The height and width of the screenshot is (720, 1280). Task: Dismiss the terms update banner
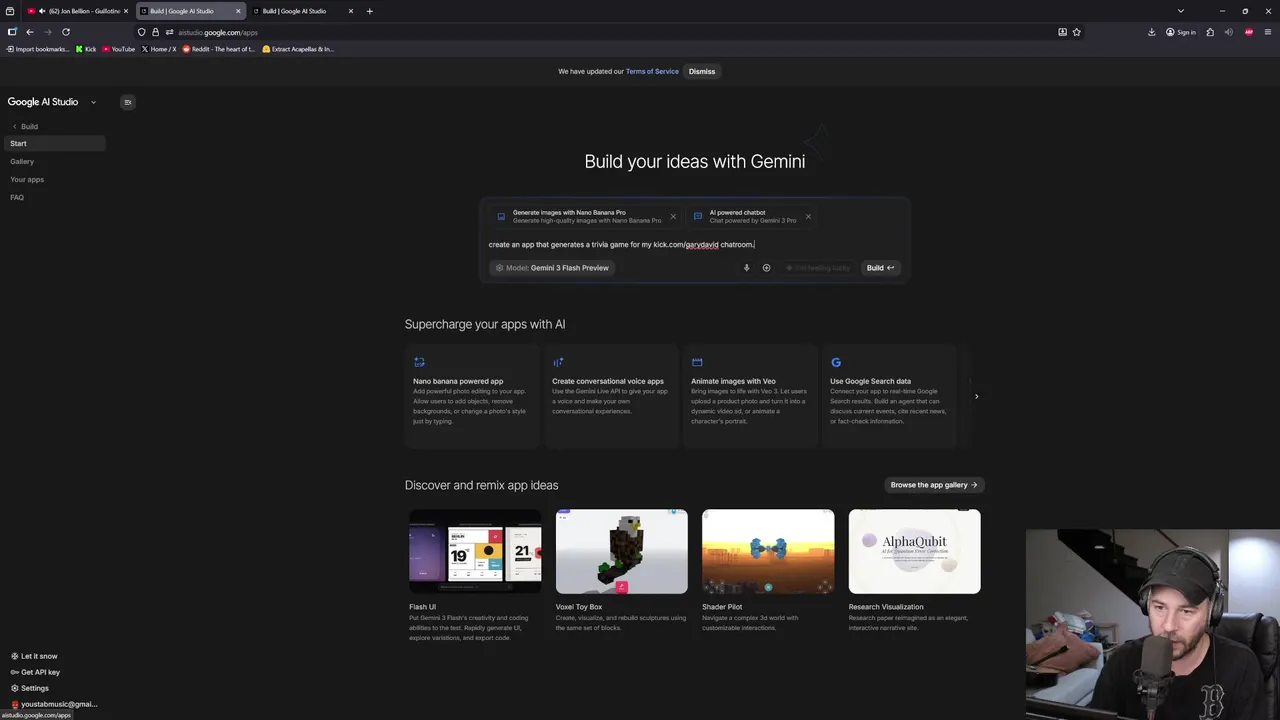point(702,71)
